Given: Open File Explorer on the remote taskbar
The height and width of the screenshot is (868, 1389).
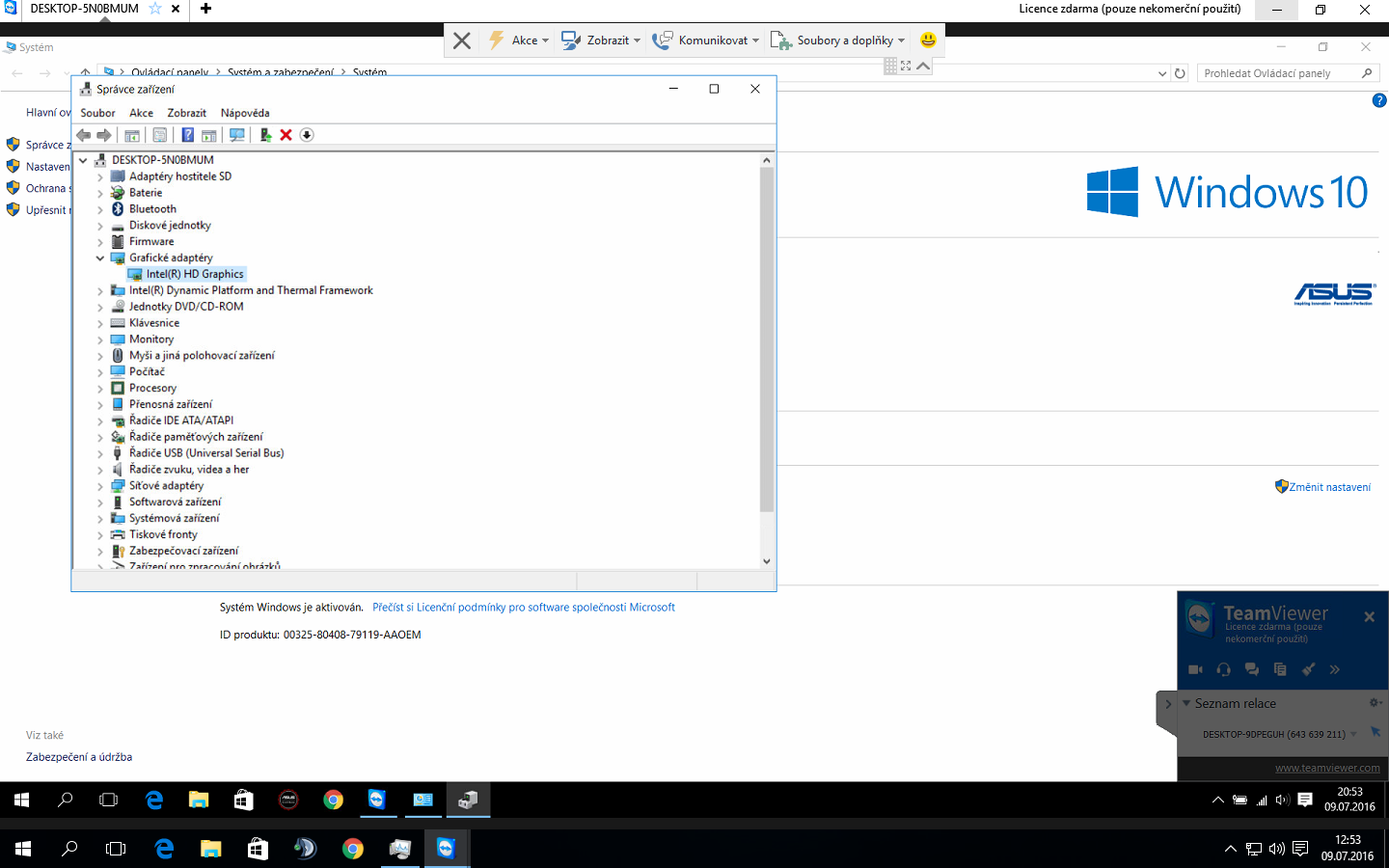Looking at the screenshot, I should point(199,800).
